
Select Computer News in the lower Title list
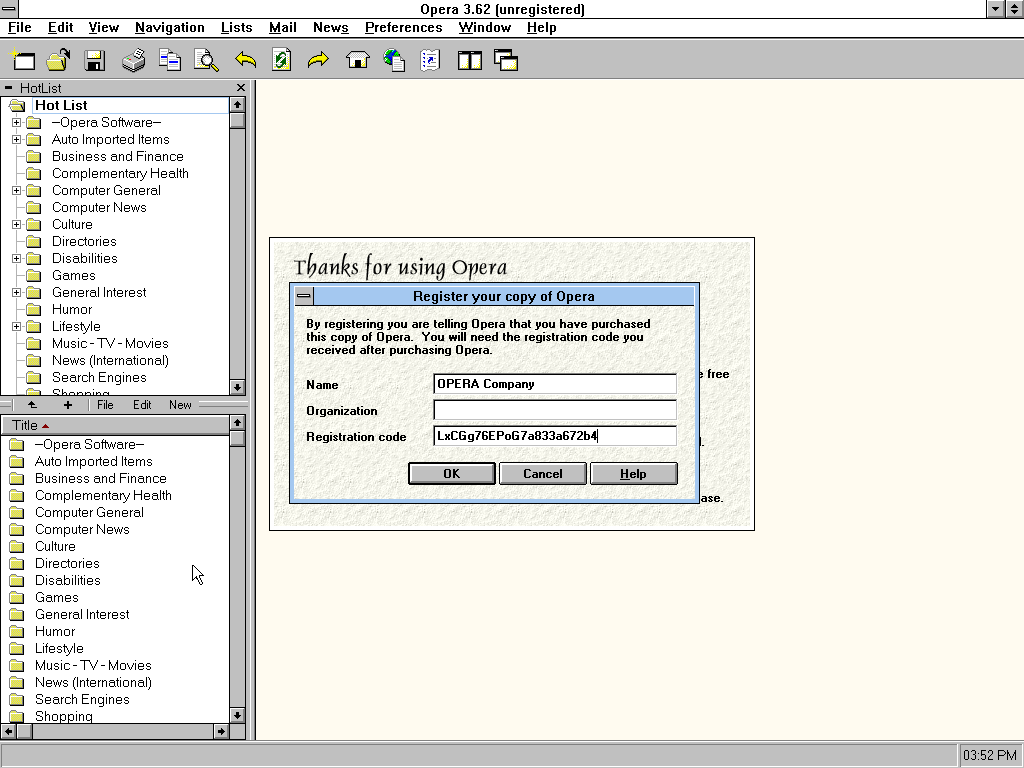tap(82, 530)
